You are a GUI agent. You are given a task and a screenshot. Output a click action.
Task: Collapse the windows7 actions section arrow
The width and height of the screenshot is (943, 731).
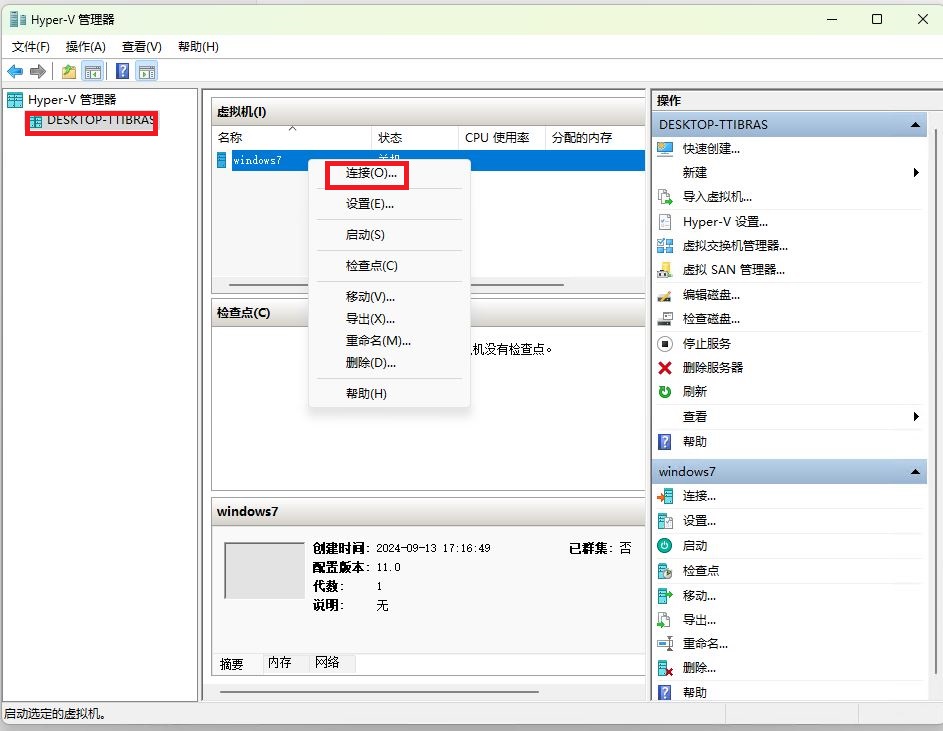tap(915, 472)
